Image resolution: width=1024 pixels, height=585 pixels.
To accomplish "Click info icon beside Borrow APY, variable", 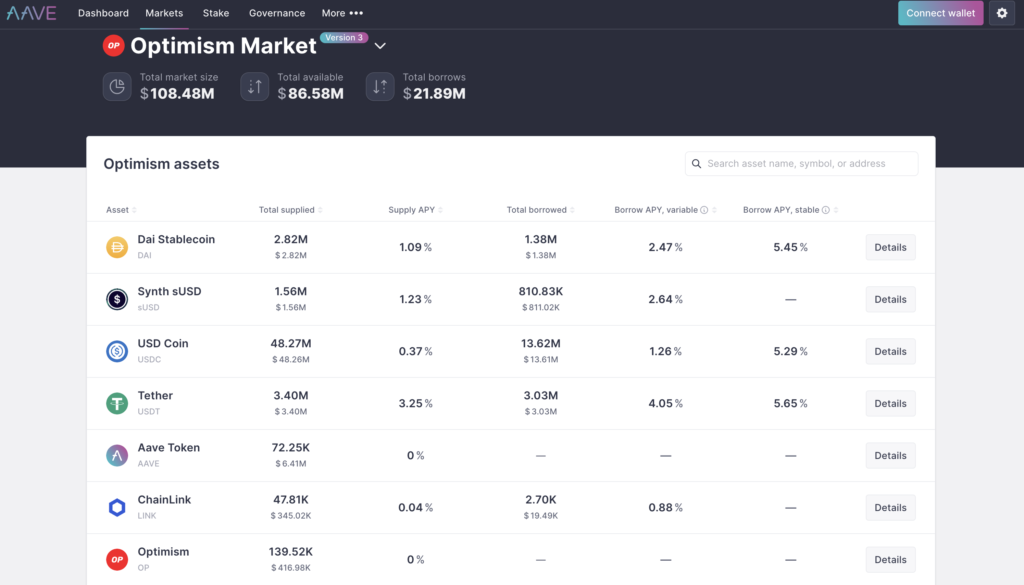I will (x=704, y=210).
